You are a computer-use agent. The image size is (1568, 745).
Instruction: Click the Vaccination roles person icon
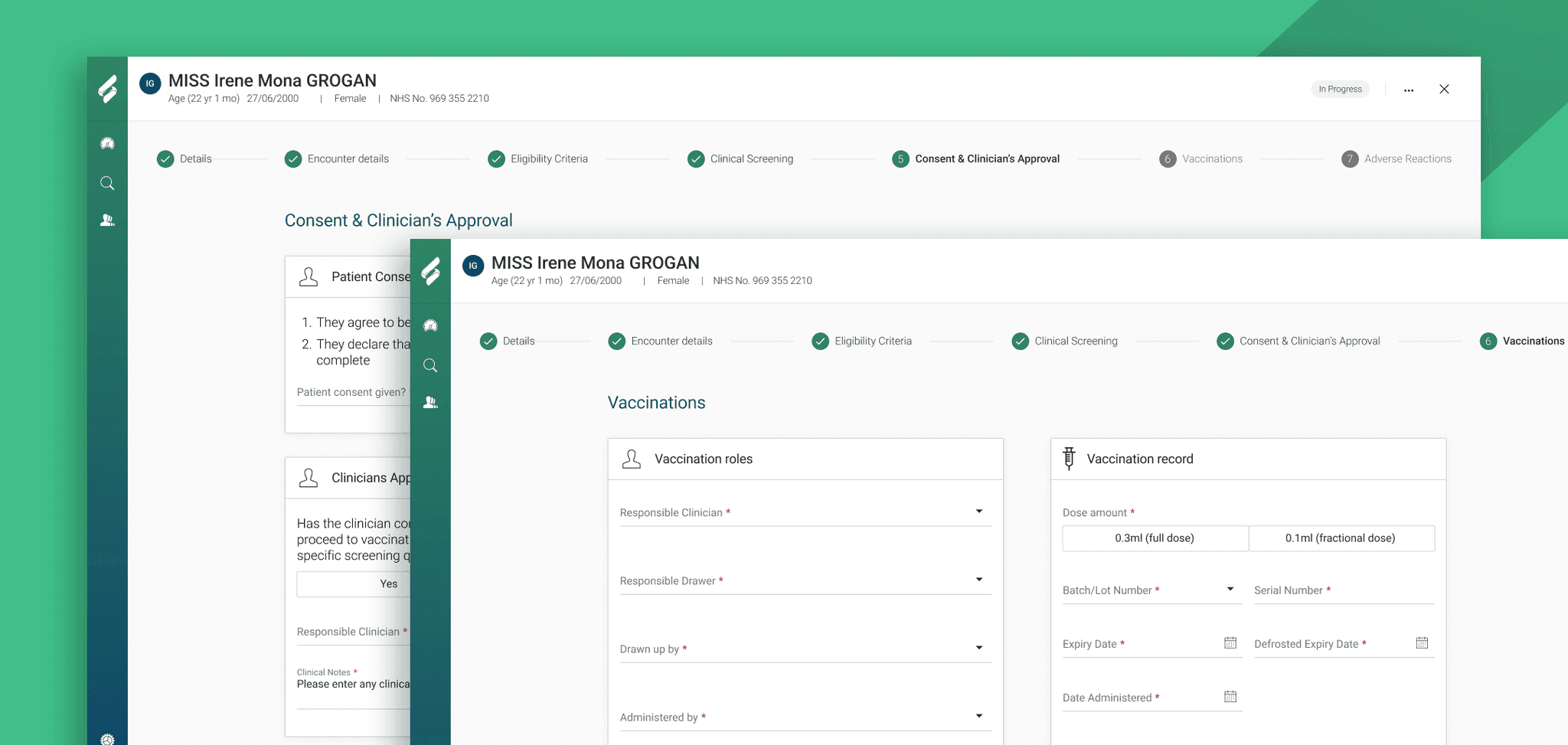[x=632, y=459]
